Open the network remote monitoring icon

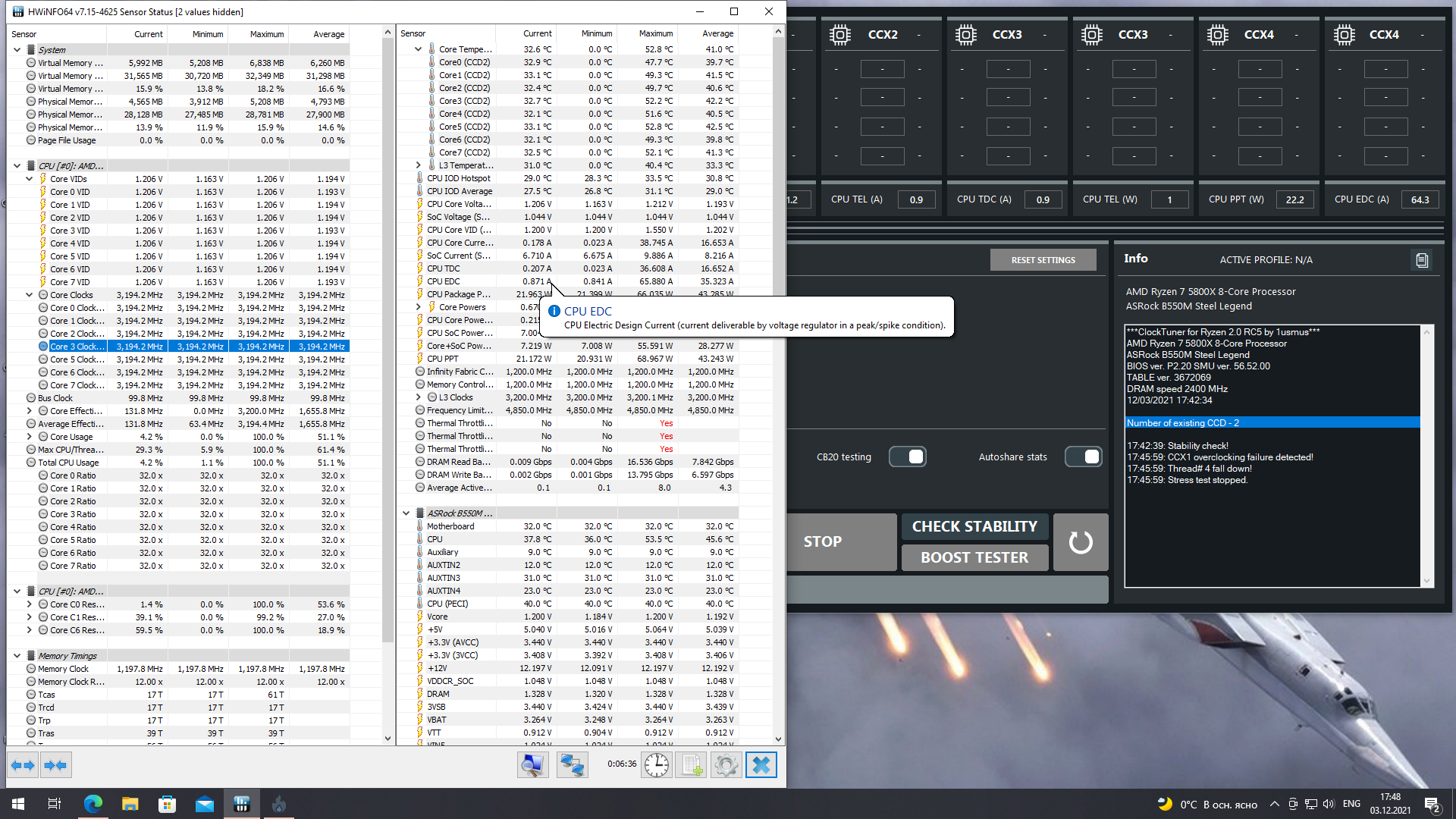click(572, 765)
